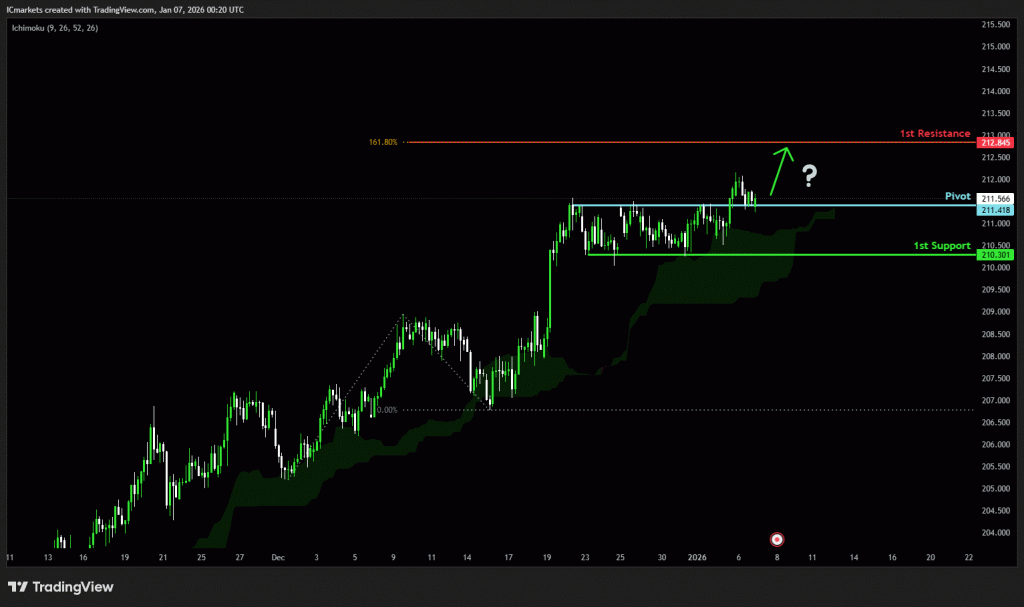This screenshot has height=607, width=1024.
Task: Click the 0.00% Fibonacci level label
Action: point(386,410)
